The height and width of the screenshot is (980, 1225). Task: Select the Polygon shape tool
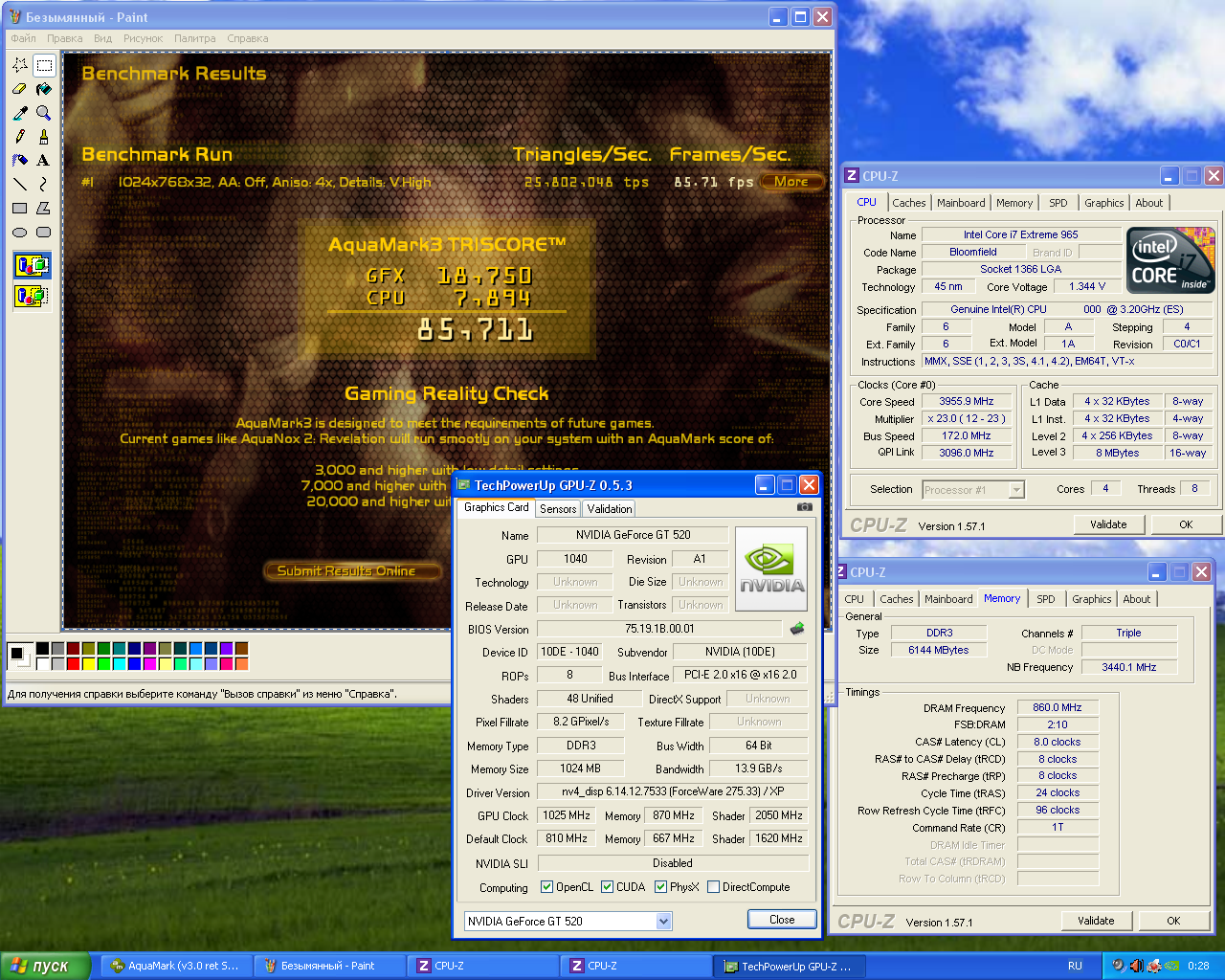pyautogui.click(x=44, y=209)
